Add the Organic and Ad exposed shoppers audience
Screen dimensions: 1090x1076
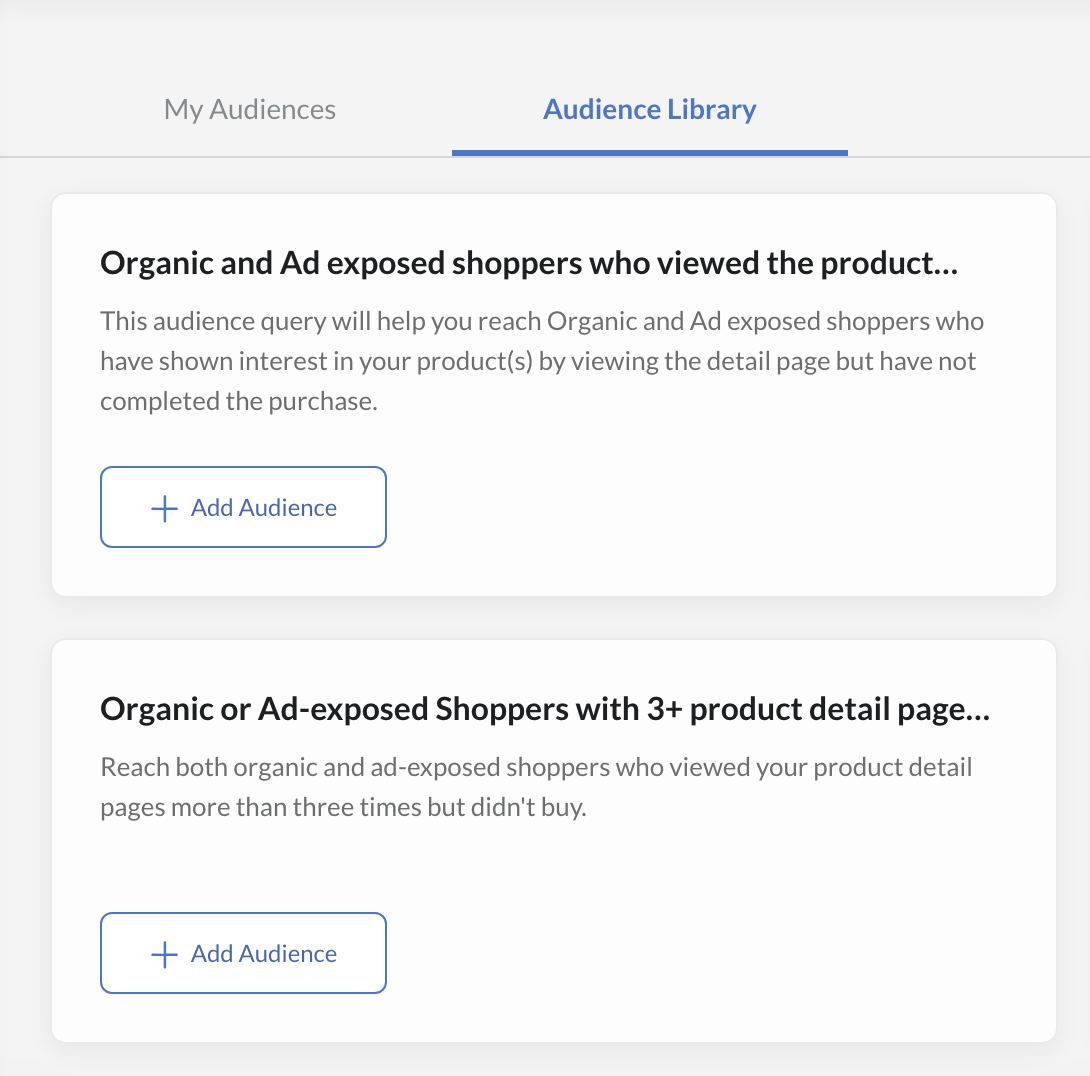point(243,507)
